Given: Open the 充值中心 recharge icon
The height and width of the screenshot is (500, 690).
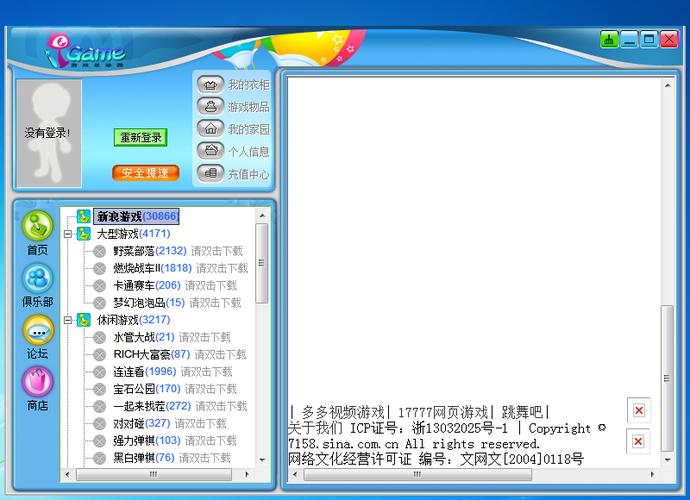Looking at the screenshot, I should coord(210,173).
